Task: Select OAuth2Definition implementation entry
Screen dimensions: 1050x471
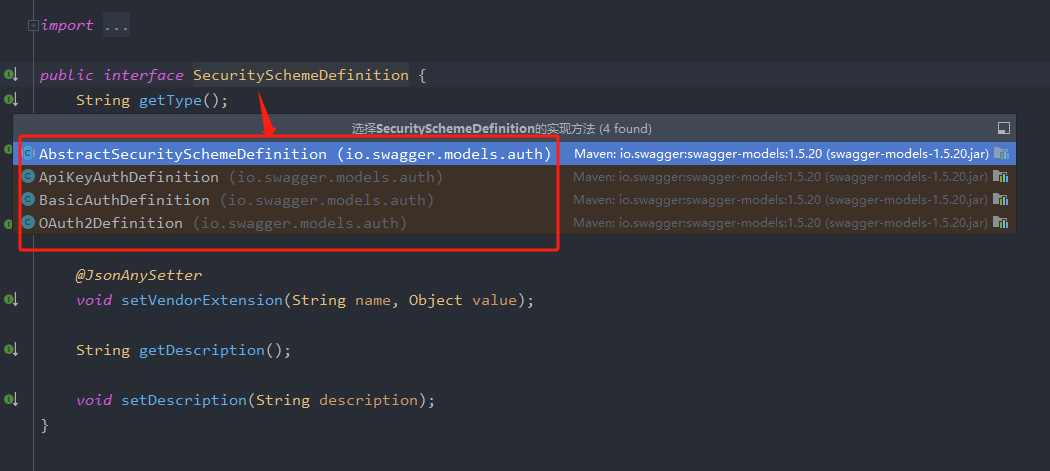Action: tap(110, 223)
